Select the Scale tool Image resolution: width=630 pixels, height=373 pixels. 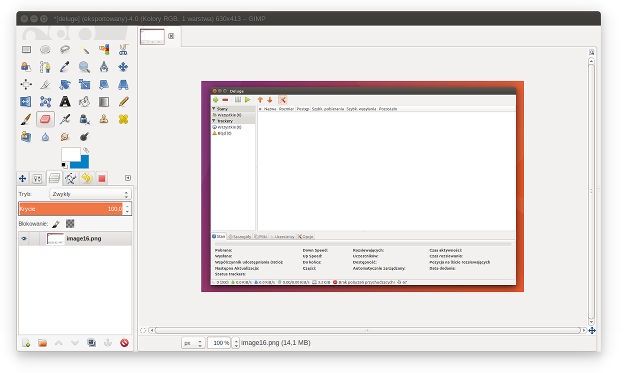[x=84, y=84]
